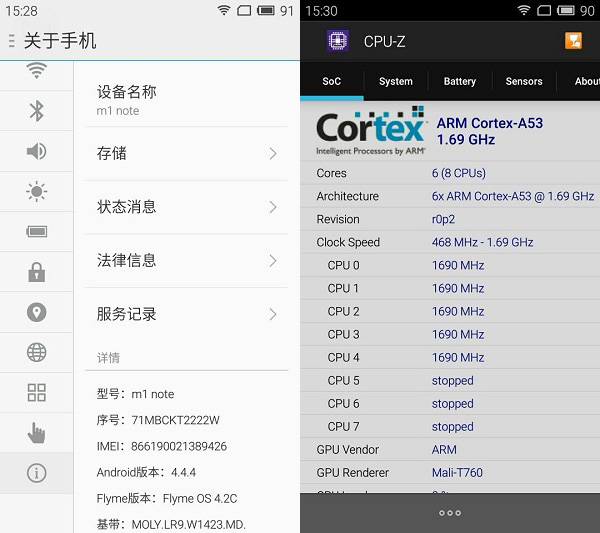Open Bluetooth settings in the sidebar
This screenshot has height=533, width=600.
36,111
